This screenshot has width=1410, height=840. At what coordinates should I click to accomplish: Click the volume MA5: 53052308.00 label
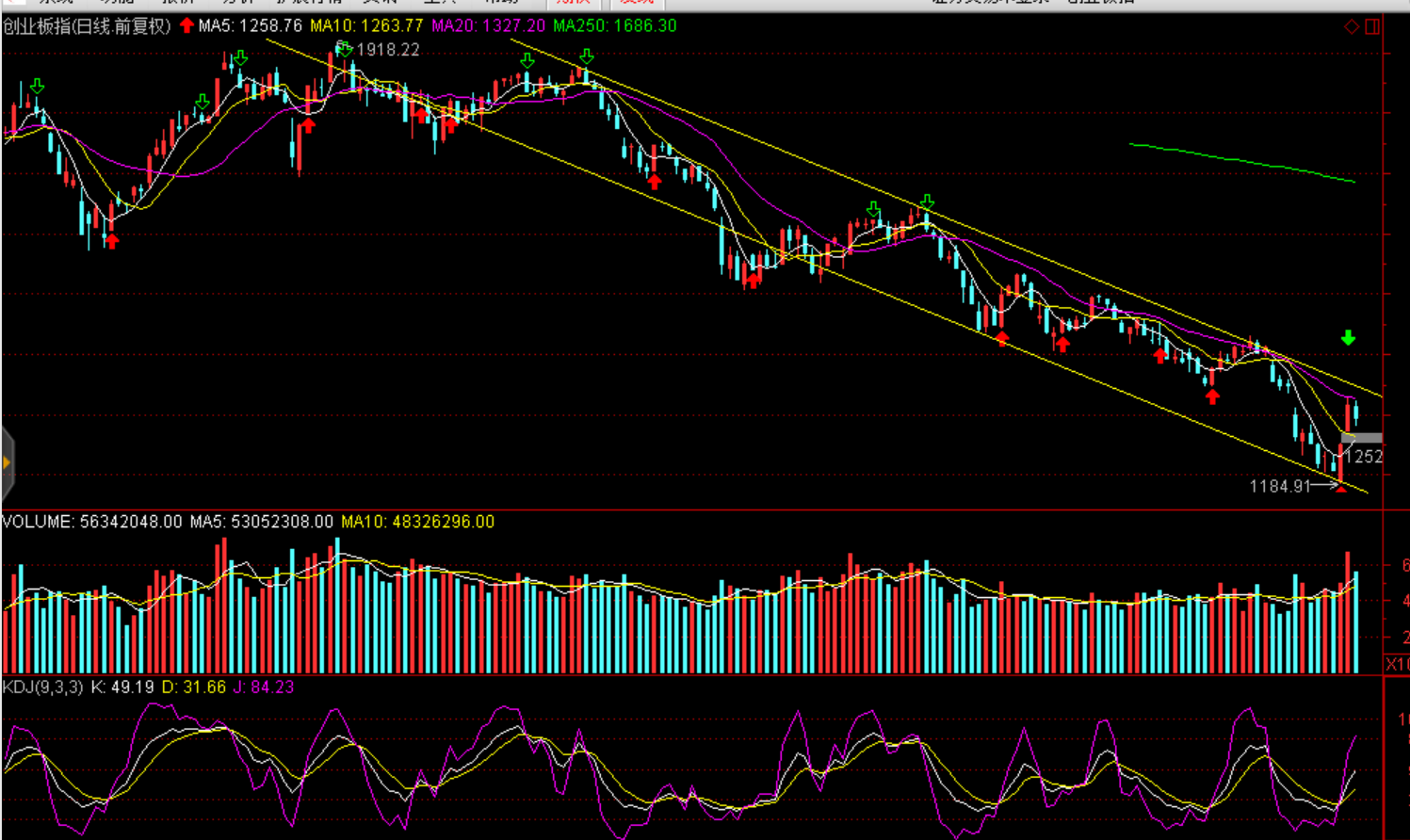[x=261, y=522]
